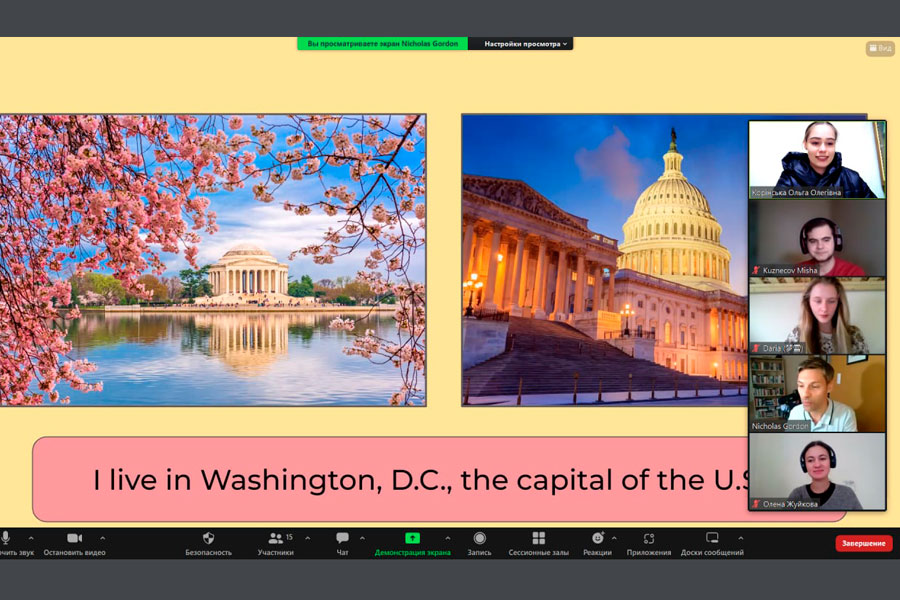
Task: Click the microphone mute icon
Action: click(5, 538)
